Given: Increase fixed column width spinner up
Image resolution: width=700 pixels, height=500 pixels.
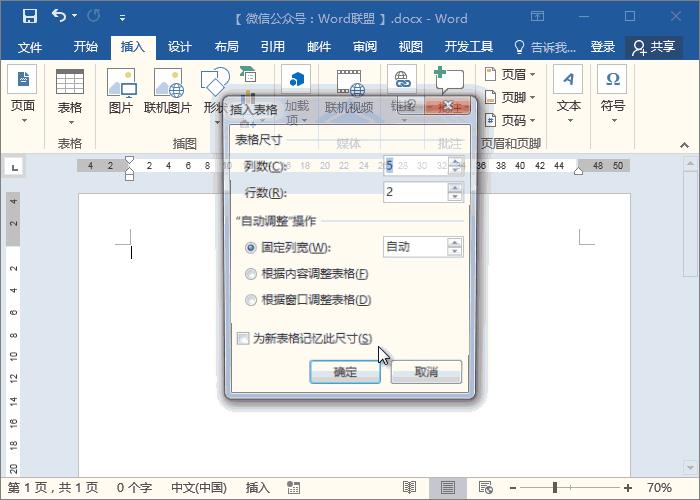Looking at the screenshot, I should tap(455, 242).
